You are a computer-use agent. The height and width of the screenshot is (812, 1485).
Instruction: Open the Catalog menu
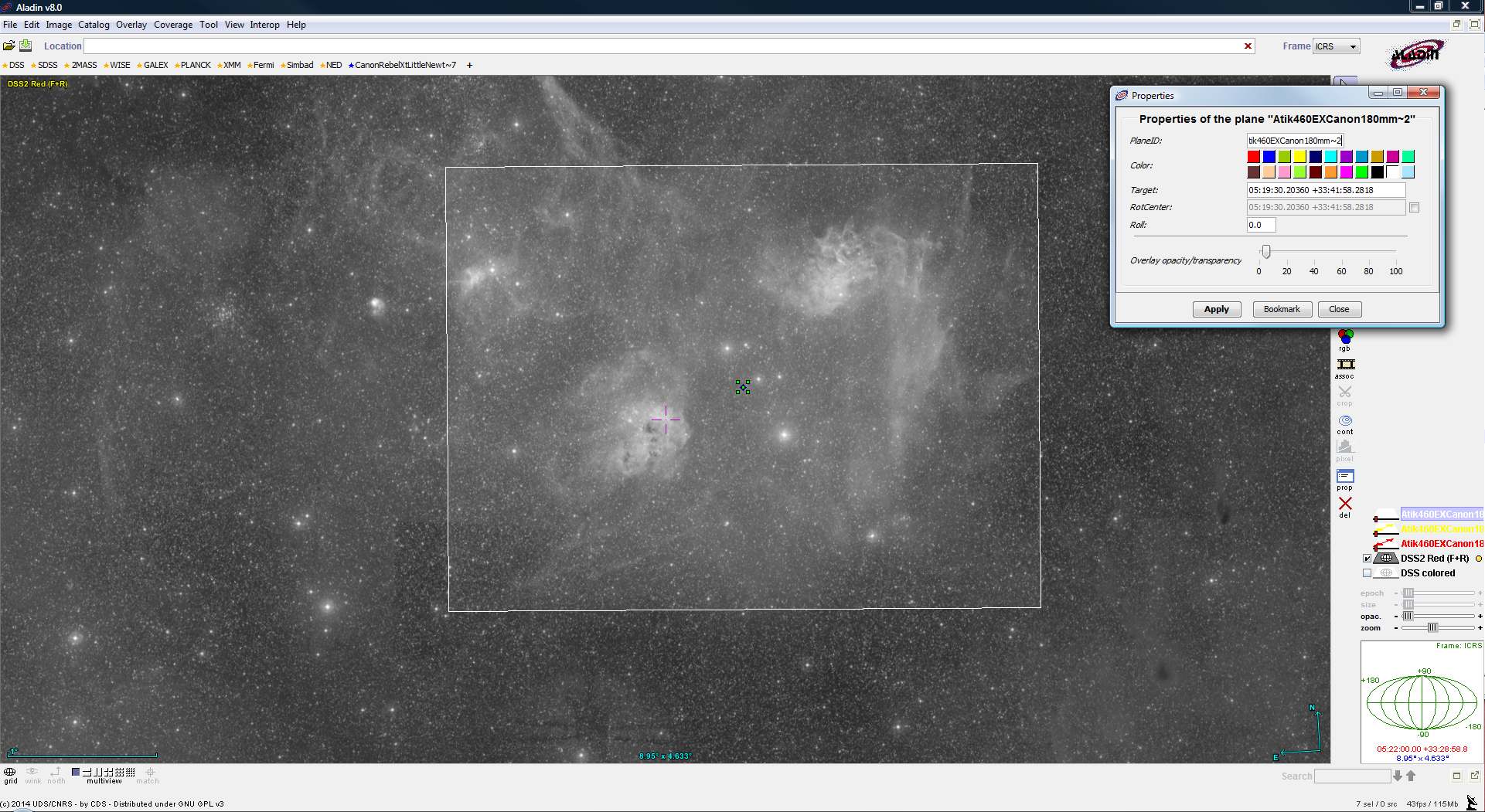click(x=94, y=25)
